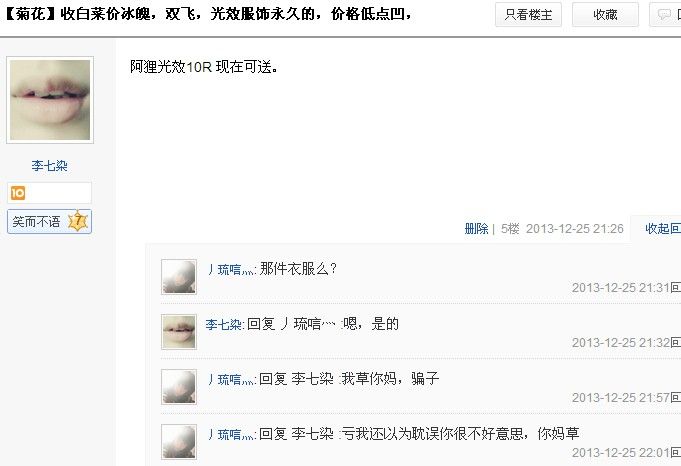
Task: Open 丿琉唁 username in 骗子 comment
Action: click(x=231, y=379)
